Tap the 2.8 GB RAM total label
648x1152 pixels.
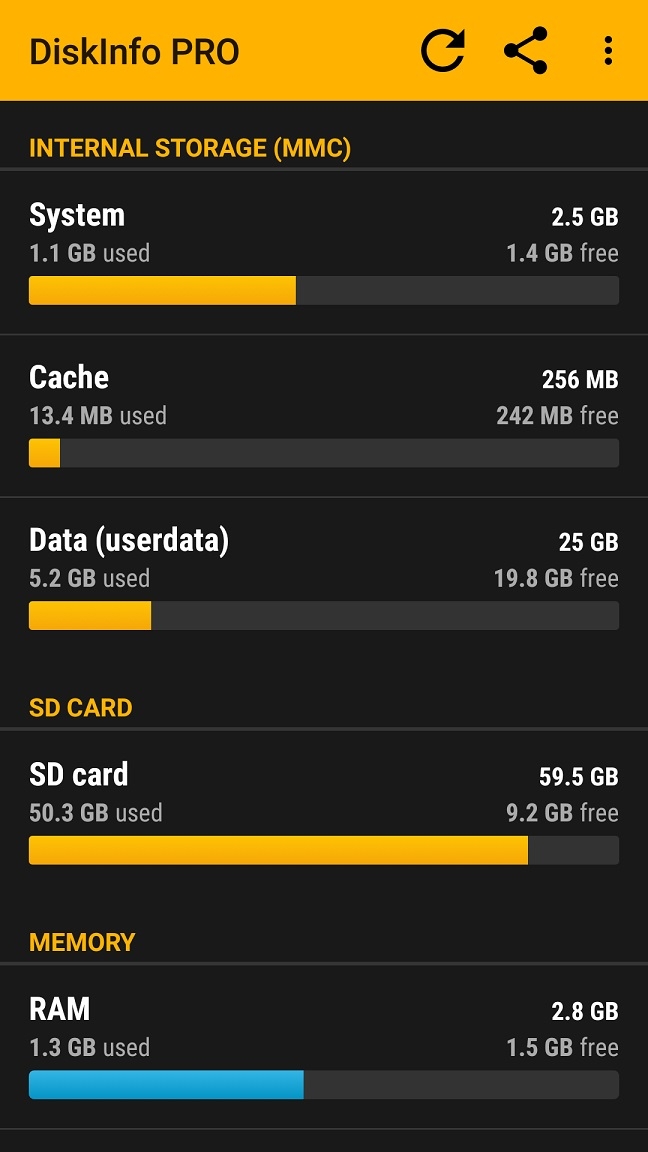coord(585,1012)
